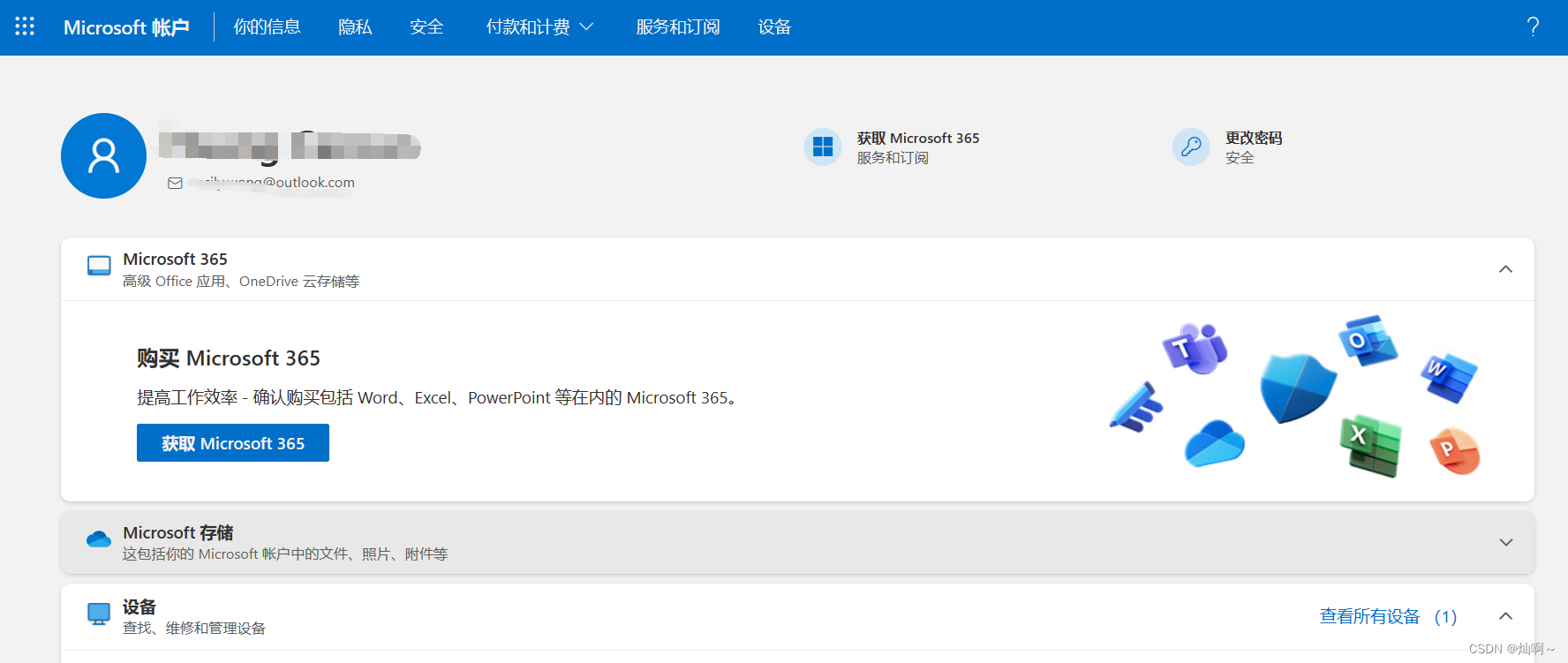This screenshot has height=663, width=1568.
Task: Open 查看所有设备 (1) link
Action: tap(1388, 616)
